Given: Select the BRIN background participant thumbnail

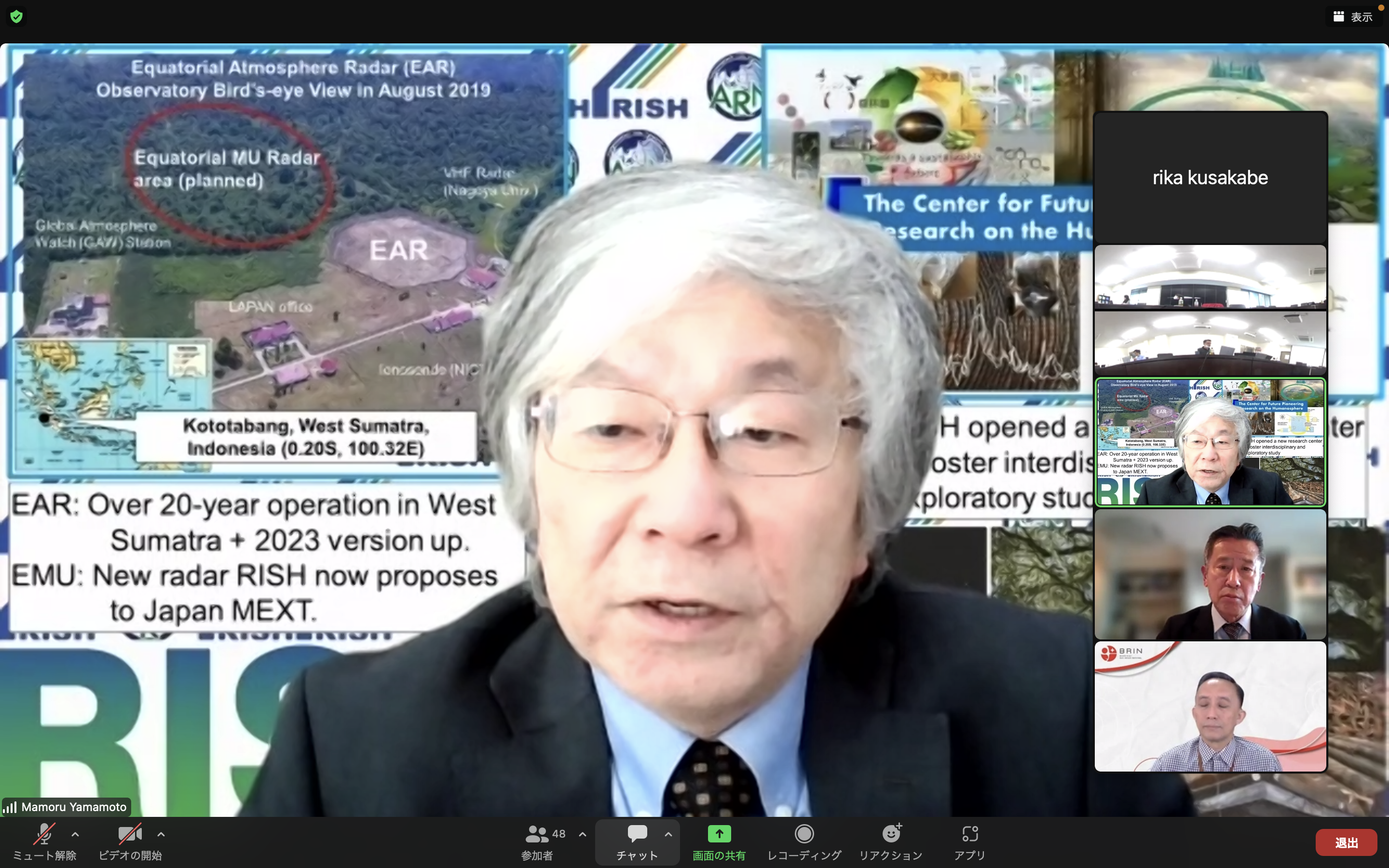Looking at the screenshot, I should click(x=1211, y=706).
